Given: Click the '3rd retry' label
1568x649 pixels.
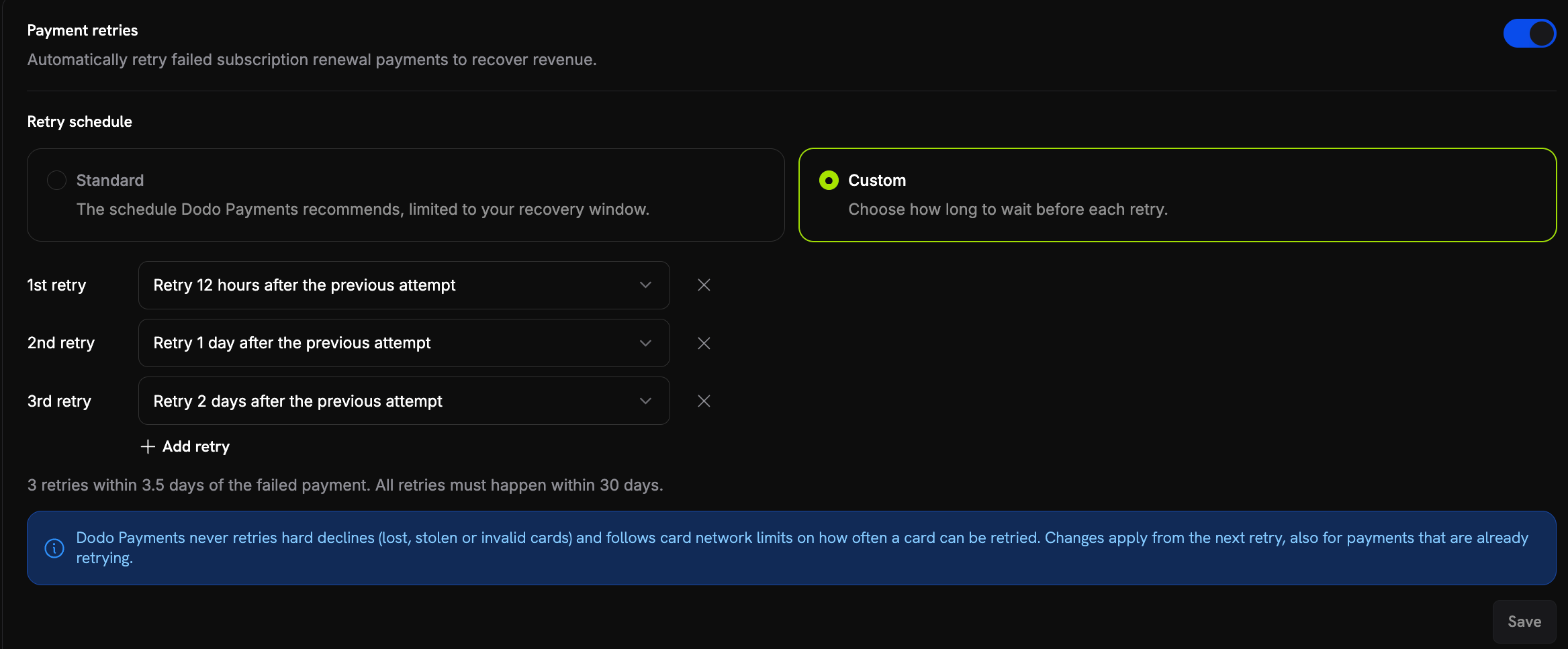Looking at the screenshot, I should point(59,401).
